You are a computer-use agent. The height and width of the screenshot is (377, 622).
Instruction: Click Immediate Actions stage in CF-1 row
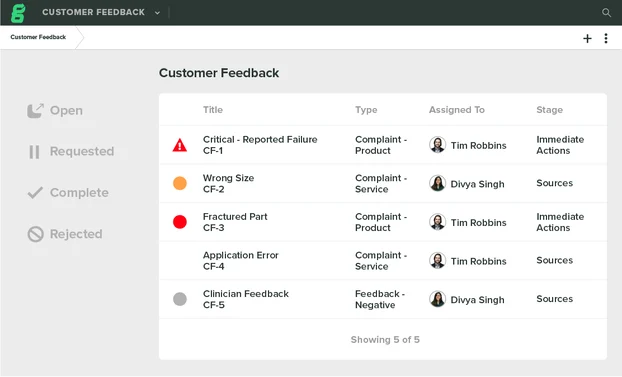pos(560,145)
